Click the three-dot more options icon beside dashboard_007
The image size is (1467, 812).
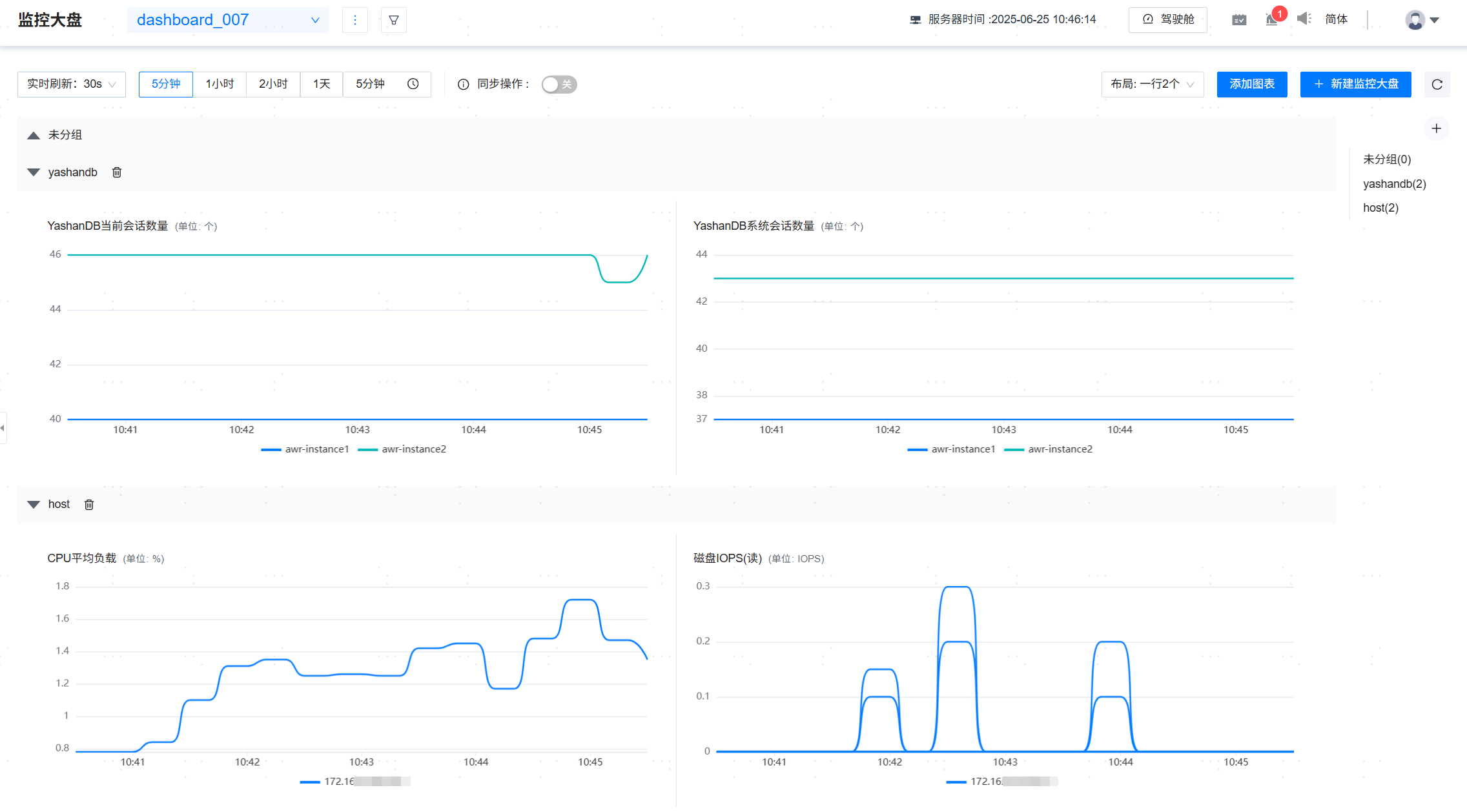click(354, 19)
